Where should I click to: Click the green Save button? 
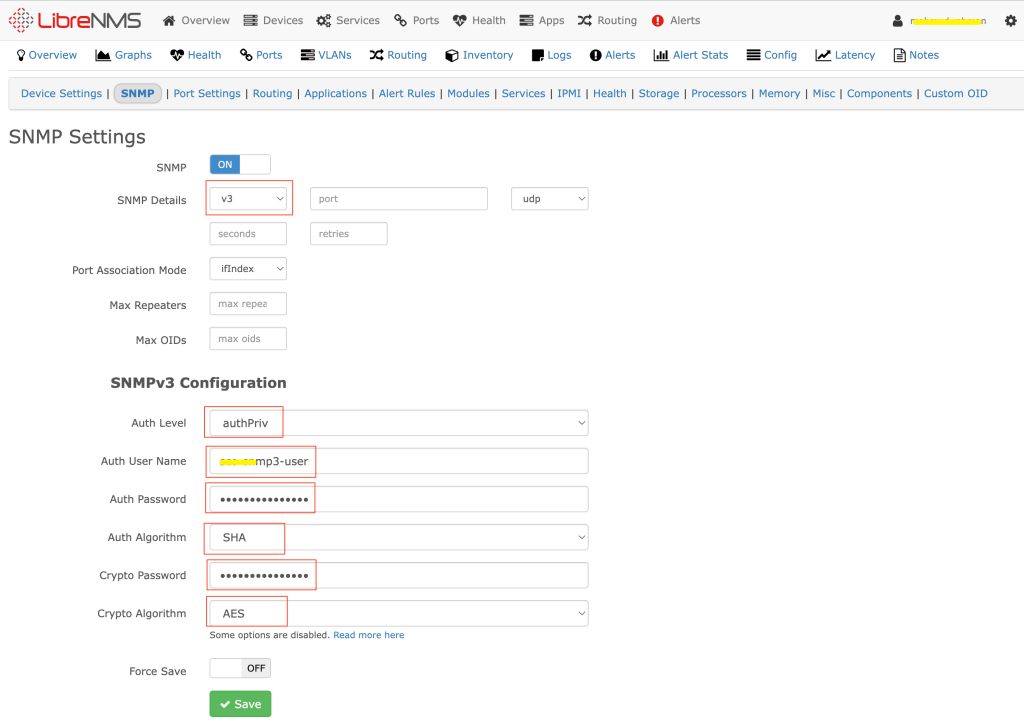[240, 704]
